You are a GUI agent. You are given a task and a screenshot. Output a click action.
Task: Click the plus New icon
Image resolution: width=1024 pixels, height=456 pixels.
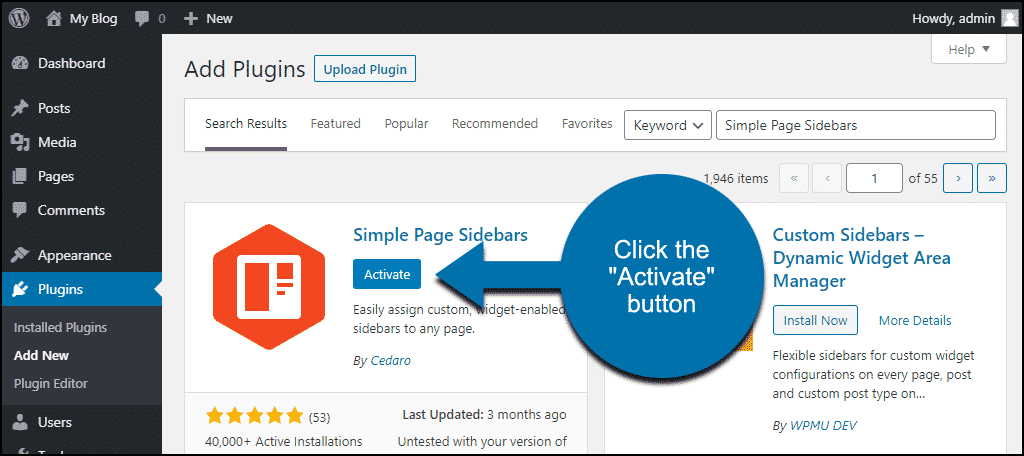click(191, 19)
